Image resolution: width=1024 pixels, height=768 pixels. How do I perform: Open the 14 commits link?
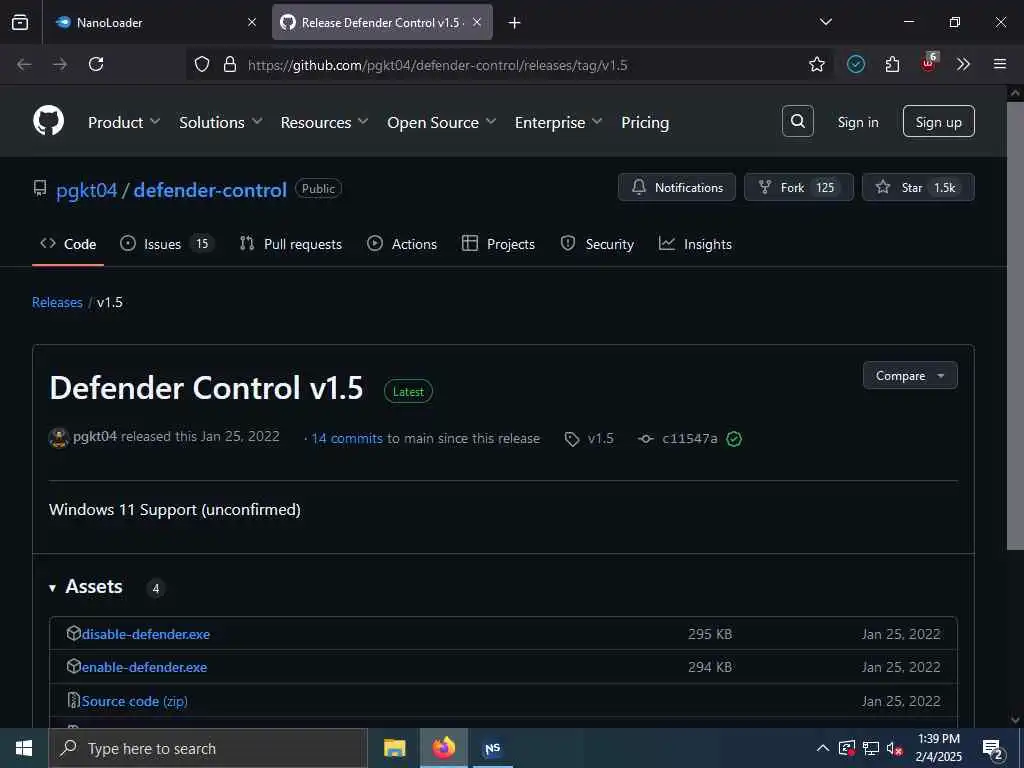(x=347, y=439)
